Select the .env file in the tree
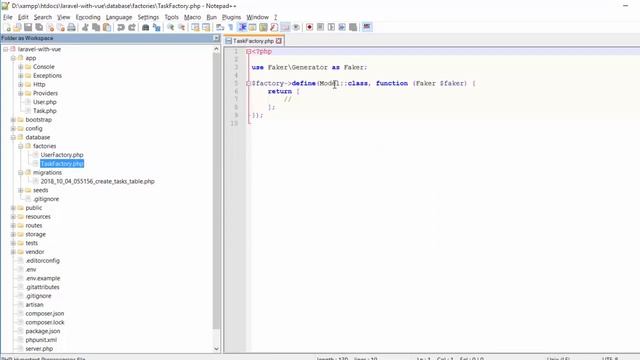The image size is (640, 360). click(x=31, y=269)
